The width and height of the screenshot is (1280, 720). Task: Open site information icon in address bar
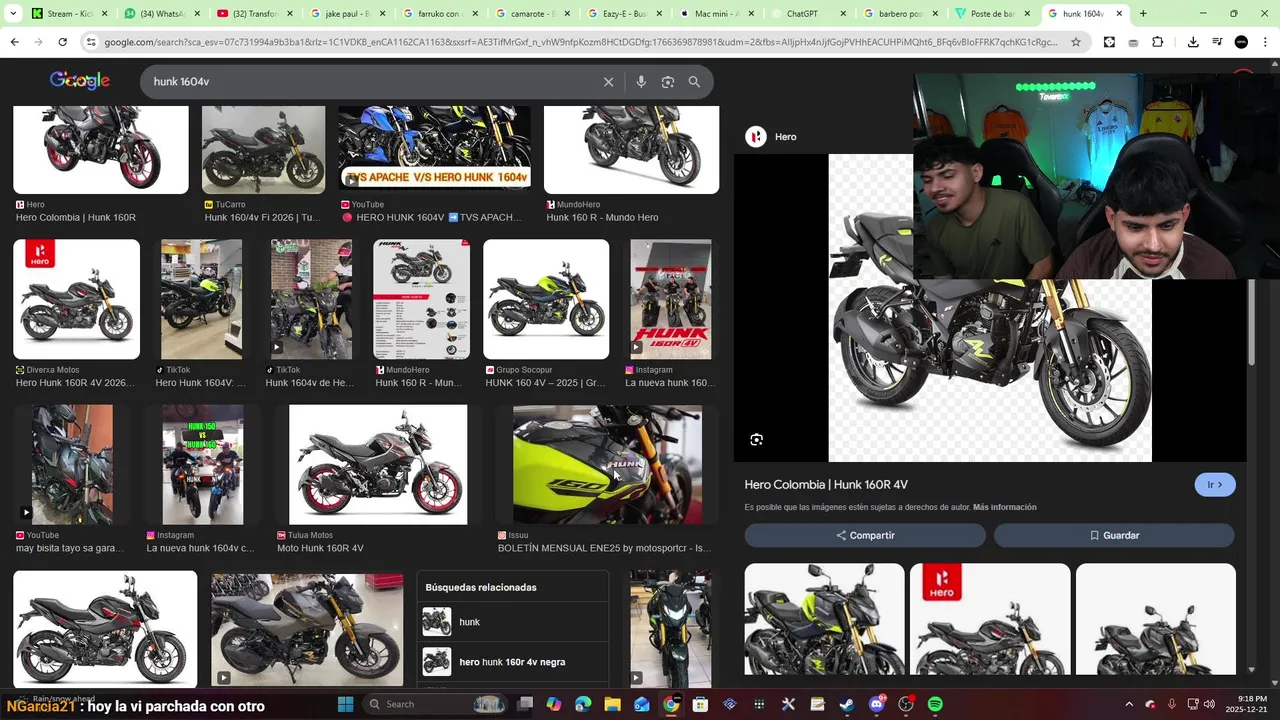[x=91, y=42]
